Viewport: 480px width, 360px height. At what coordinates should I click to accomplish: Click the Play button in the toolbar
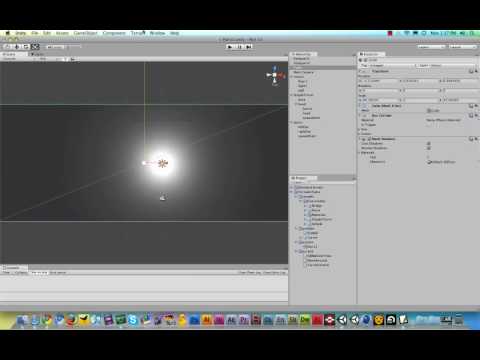tap(230, 47)
